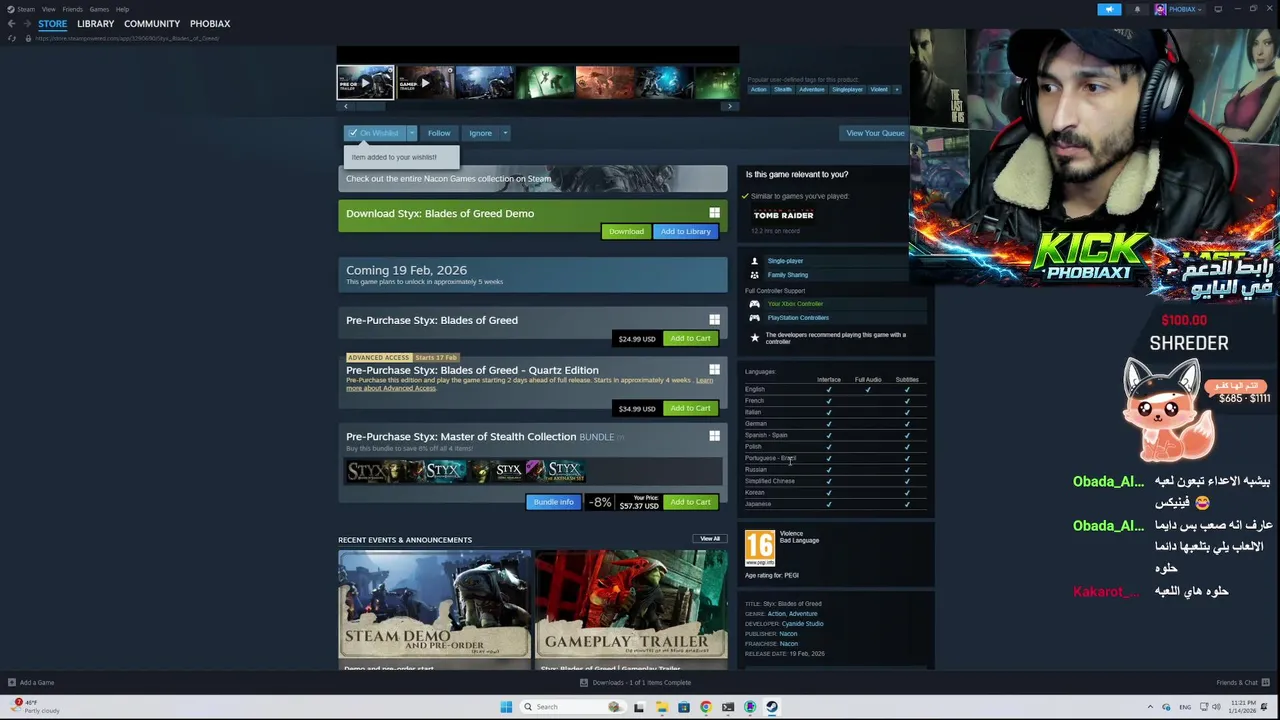
Task: Open Steam Demo and Pre-Order event image
Action: click(x=434, y=603)
